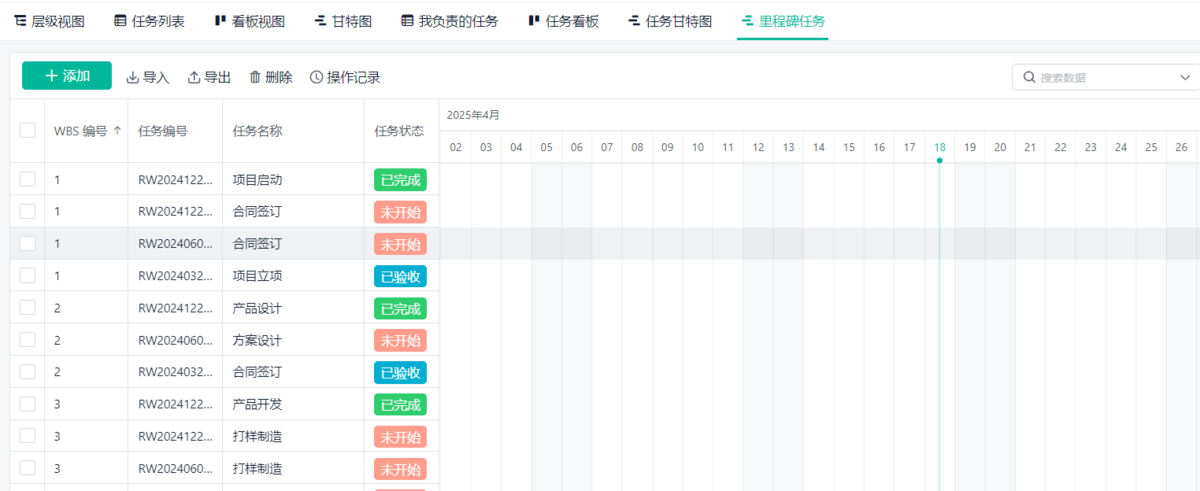
Task: Click the 项目立项 task name
Action: (257, 276)
